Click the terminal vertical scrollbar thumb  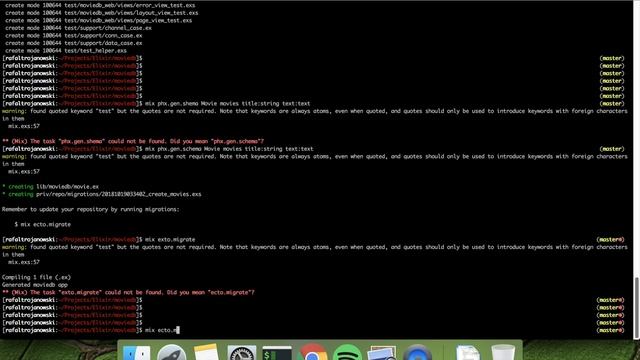click(x=636, y=308)
